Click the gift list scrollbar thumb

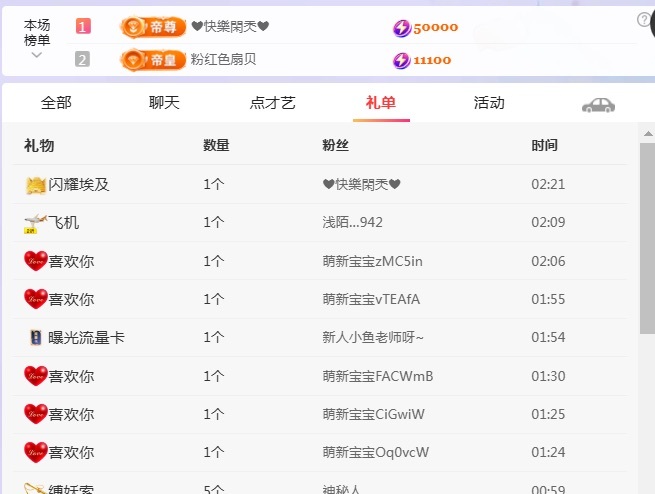click(647, 238)
